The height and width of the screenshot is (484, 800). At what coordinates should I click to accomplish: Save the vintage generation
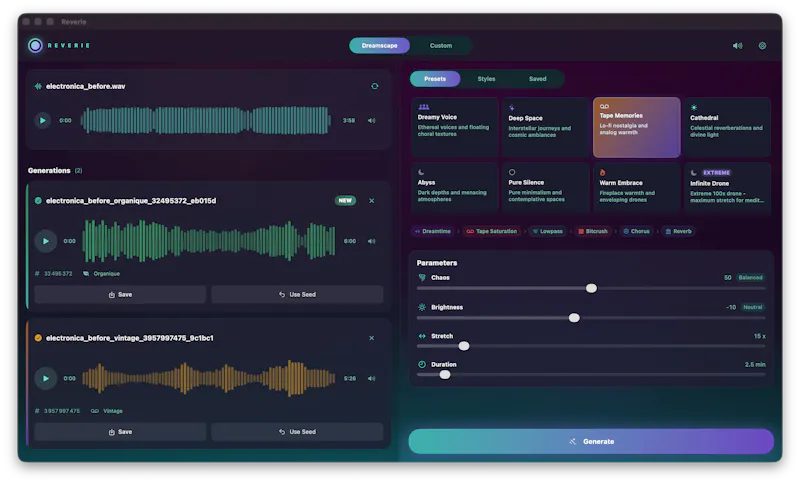point(120,431)
